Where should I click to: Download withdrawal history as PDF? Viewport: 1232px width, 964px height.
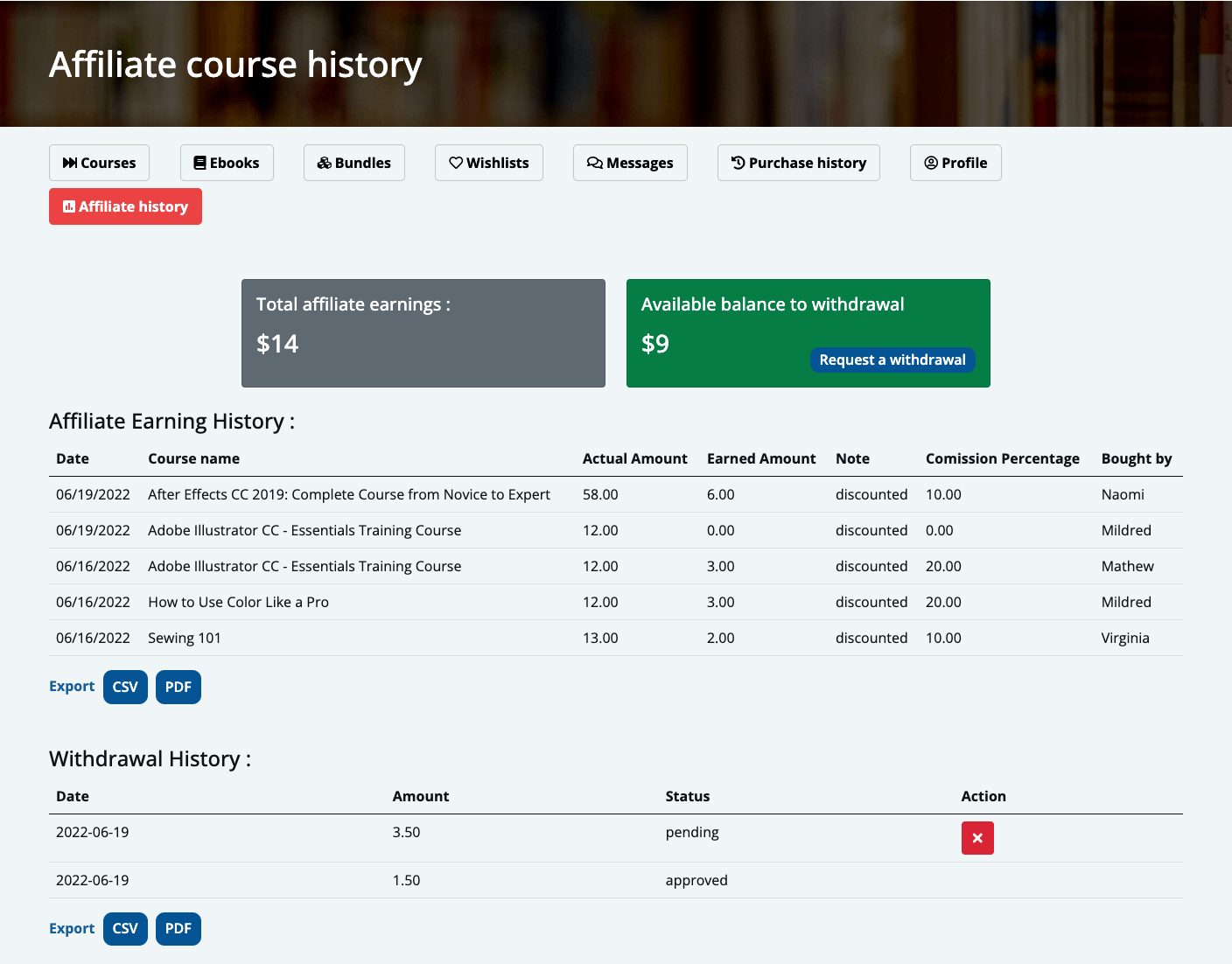(x=178, y=929)
